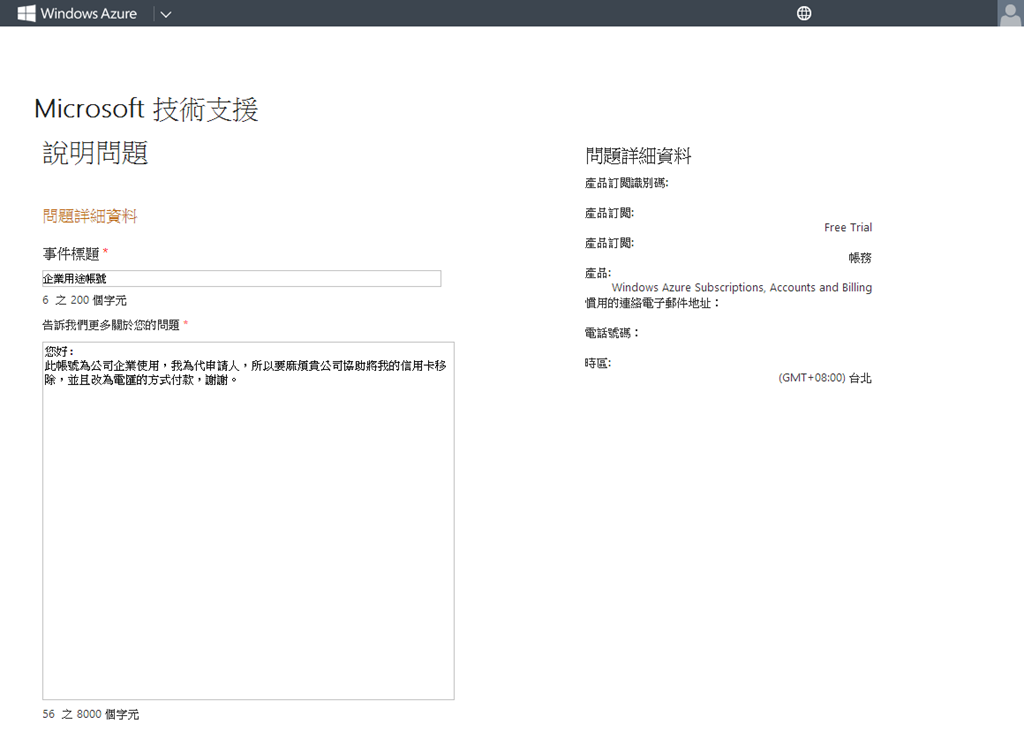Open the user account avatar icon

pyautogui.click(x=1010, y=14)
